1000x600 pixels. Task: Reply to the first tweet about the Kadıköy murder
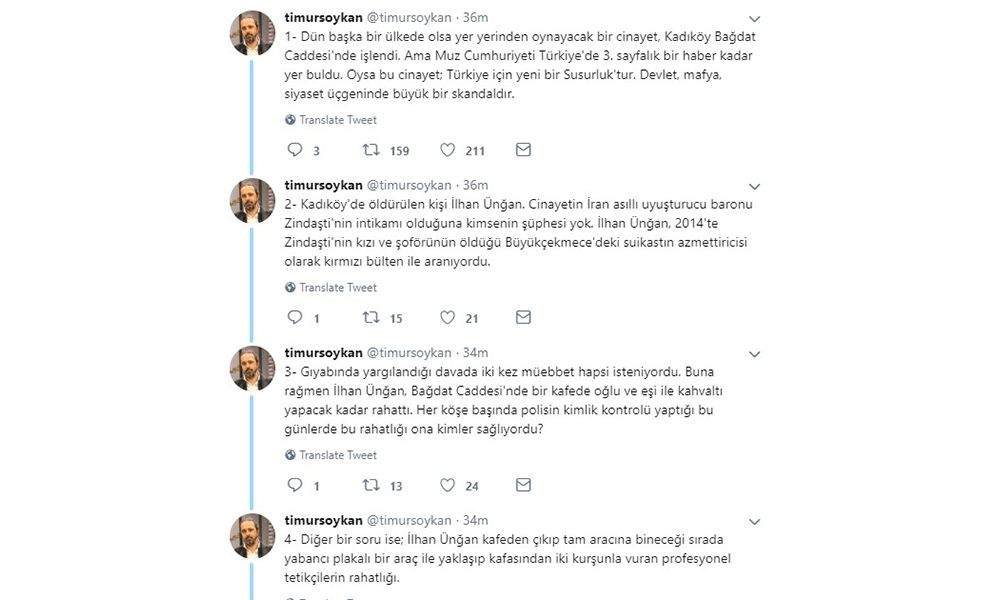pos(295,150)
